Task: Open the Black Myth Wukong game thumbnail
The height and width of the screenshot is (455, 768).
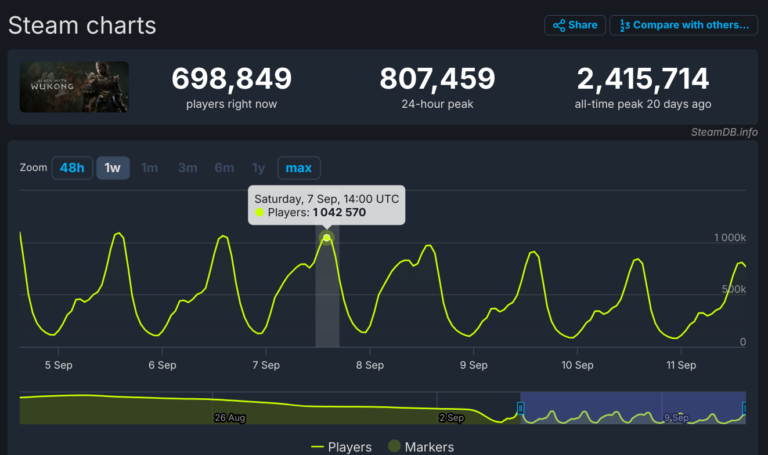Action: tap(74, 87)
